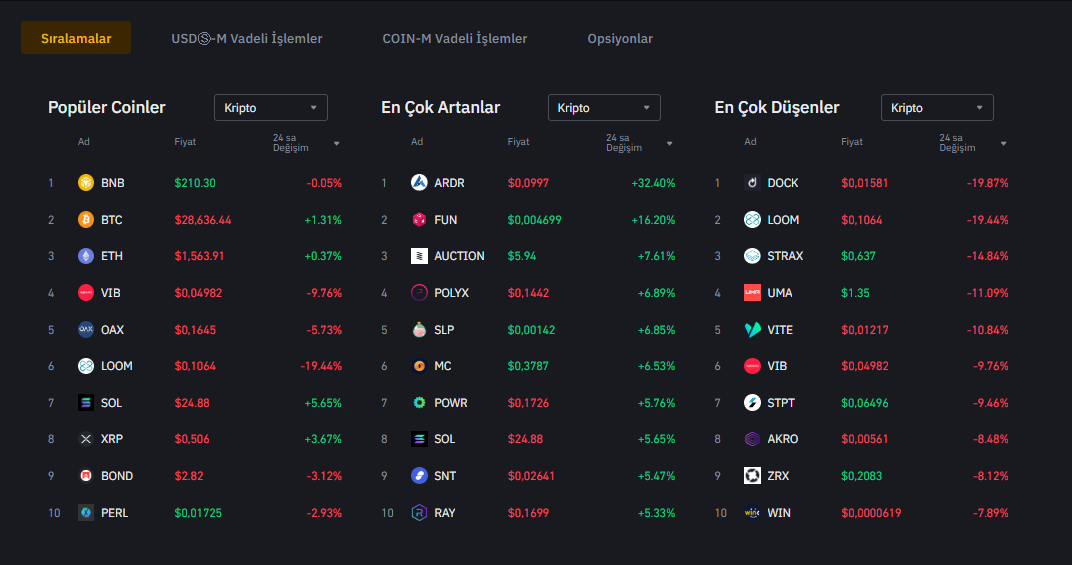Click the ZRX coin icon
This screenshot has width=1072, height=565.
[x=753, y=476]
